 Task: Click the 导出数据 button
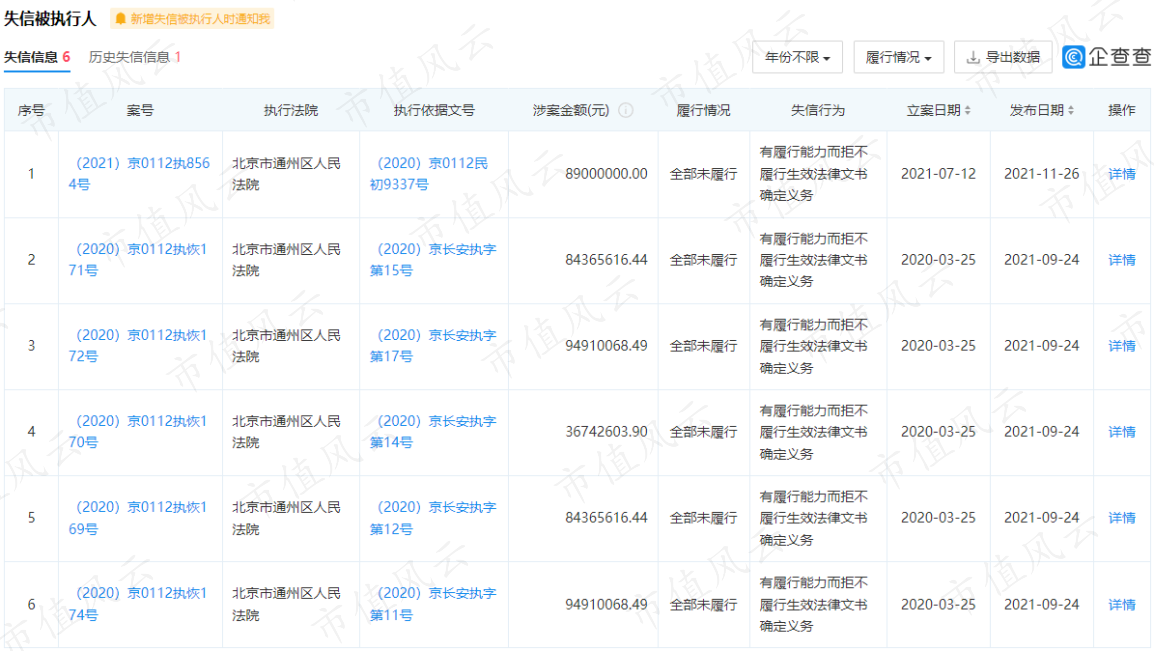[x=1003, y=57]
